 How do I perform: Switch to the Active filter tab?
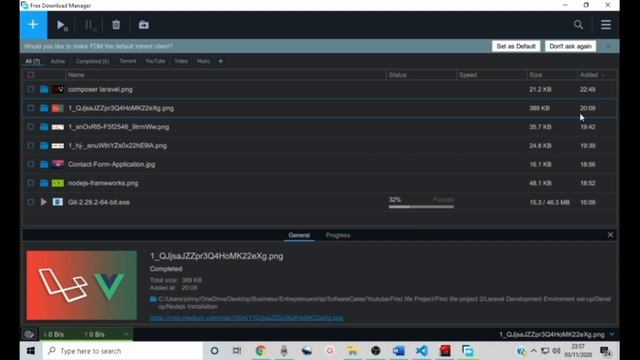point(58,61)
